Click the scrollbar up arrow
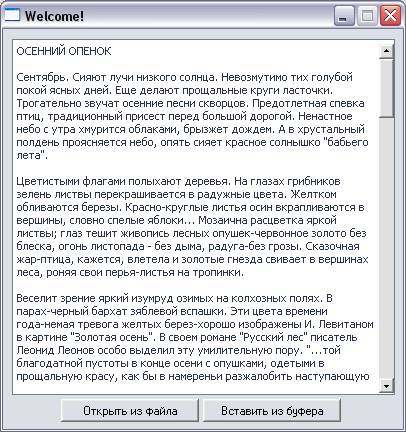Viewport: 406px width, 432px height. [x=386, y=51]
